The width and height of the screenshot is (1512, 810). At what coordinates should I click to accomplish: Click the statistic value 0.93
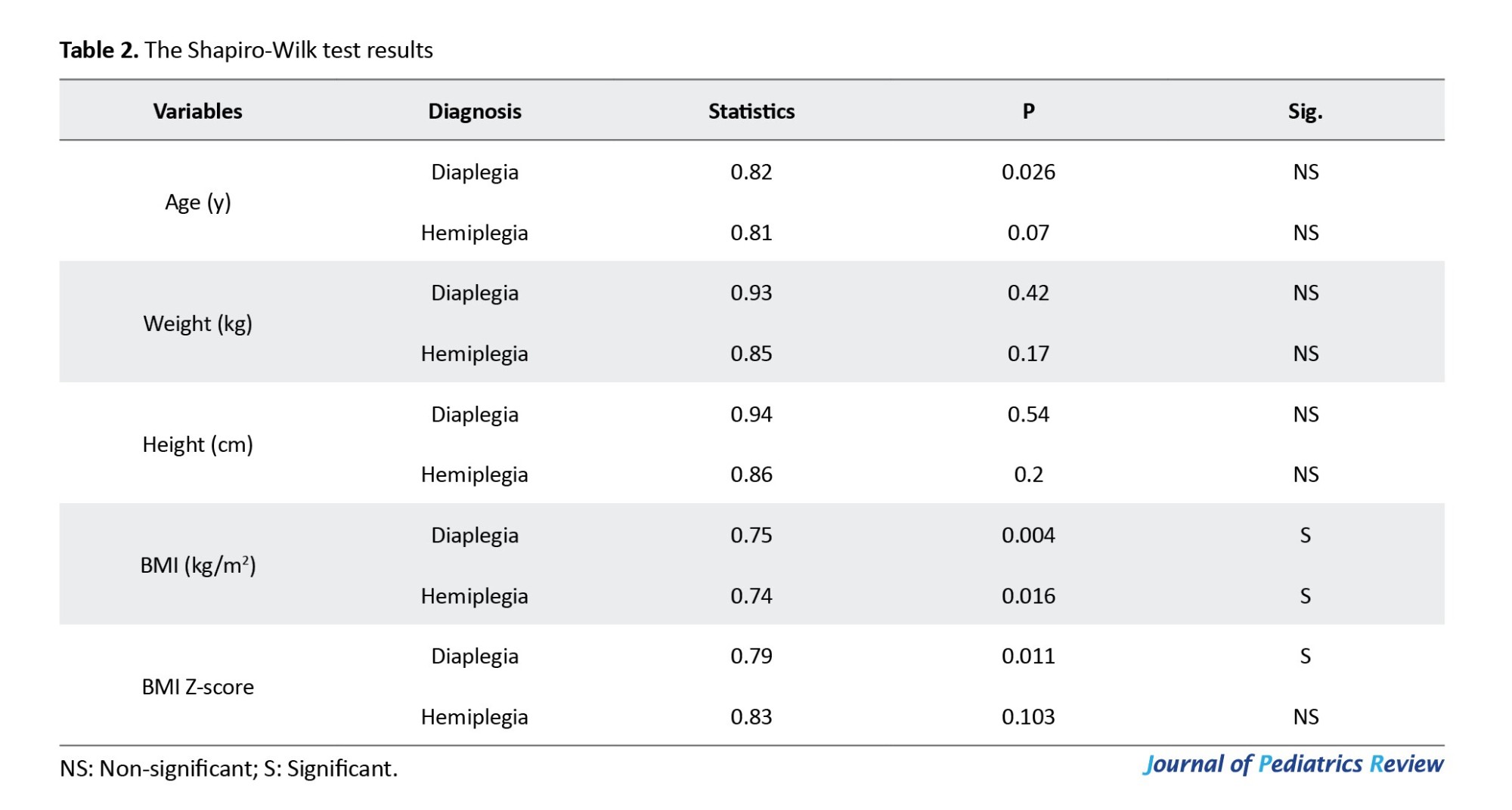point(751,293)
